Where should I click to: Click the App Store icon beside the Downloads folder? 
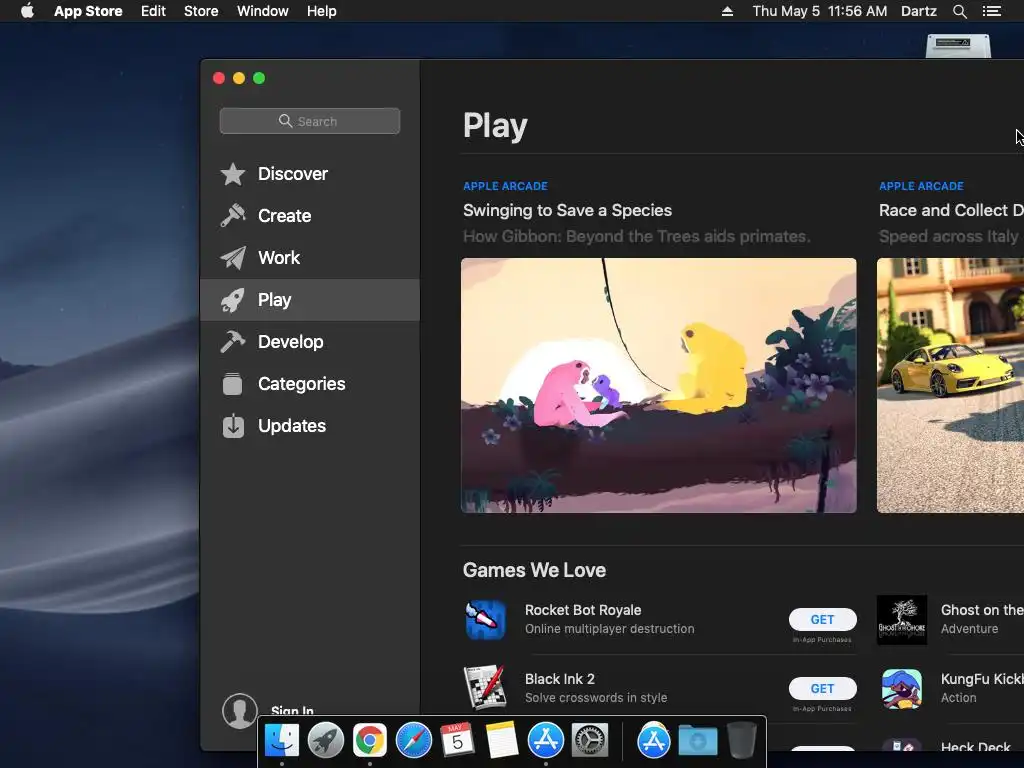654,741
